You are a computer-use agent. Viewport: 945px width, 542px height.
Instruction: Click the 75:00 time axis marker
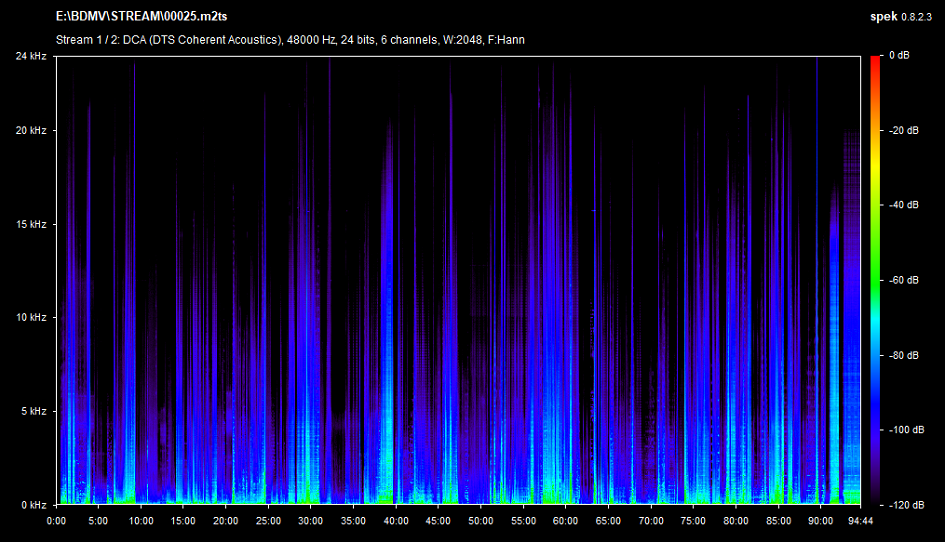[693, 520]
